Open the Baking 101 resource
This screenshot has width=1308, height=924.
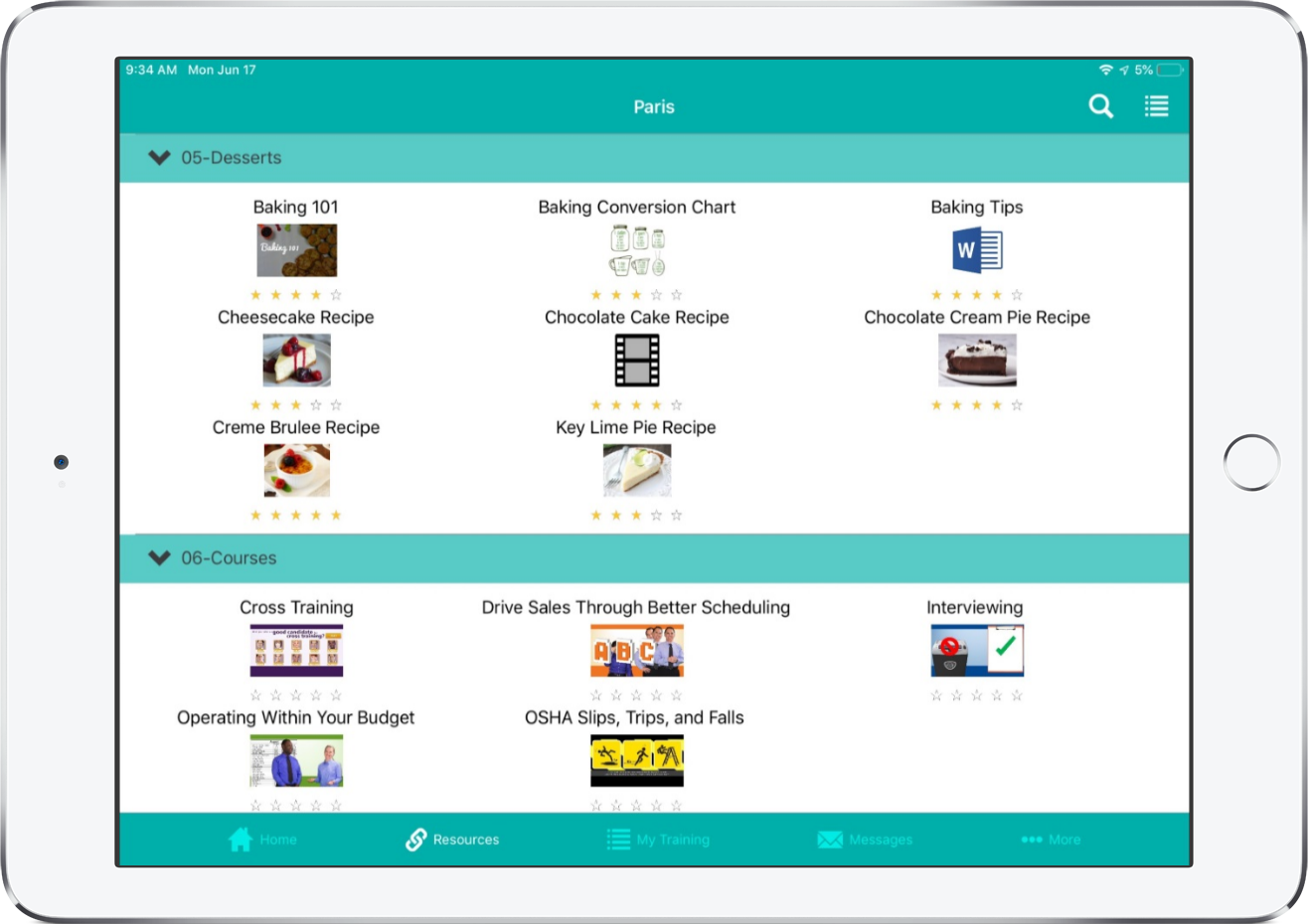tap(295, 250)
